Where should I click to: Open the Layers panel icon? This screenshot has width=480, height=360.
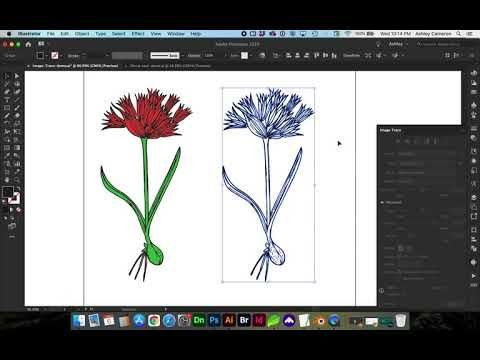point(474,198)
